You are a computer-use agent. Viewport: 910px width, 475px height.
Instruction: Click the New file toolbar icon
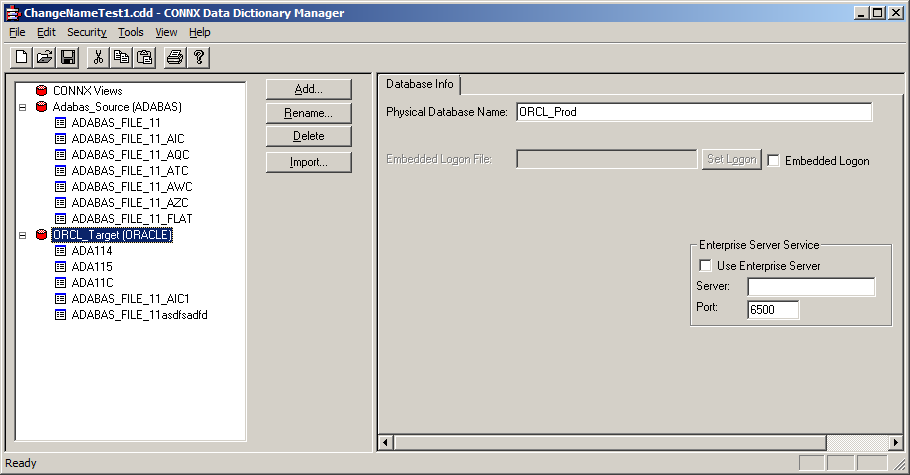[21, 57]
